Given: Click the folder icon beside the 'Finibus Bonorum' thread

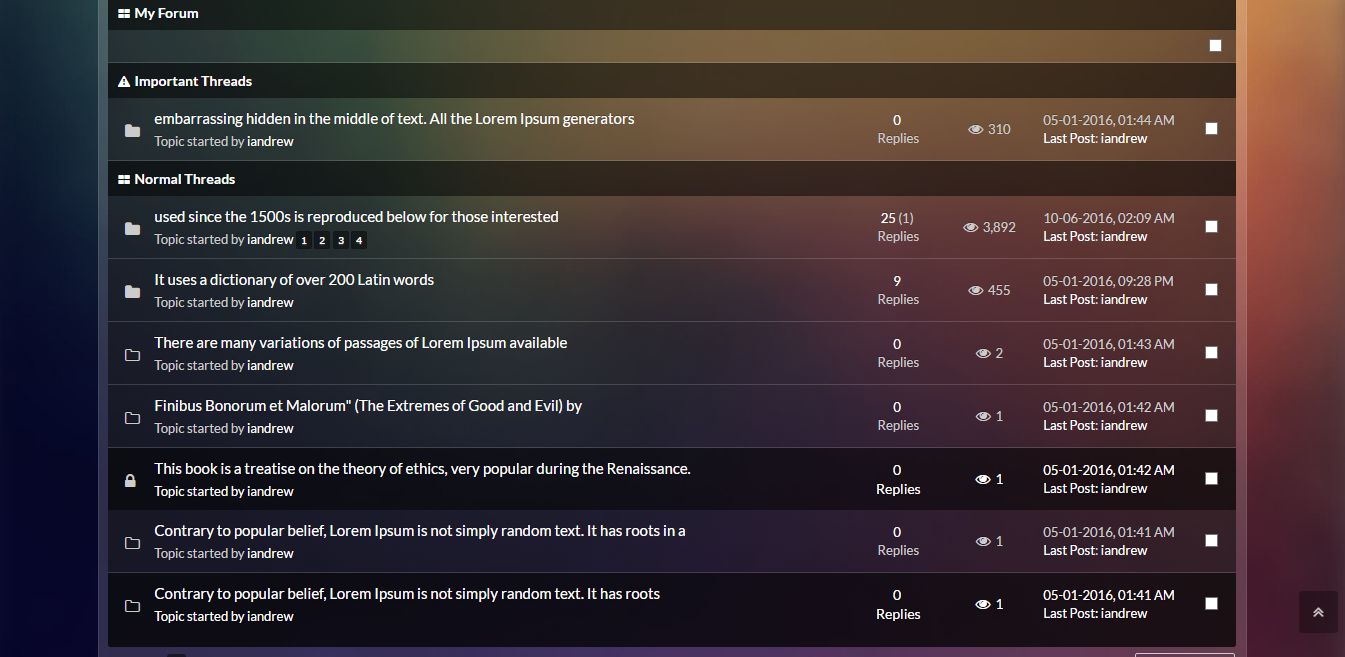Looking at the screenshot, I should [x=132, y=418].
